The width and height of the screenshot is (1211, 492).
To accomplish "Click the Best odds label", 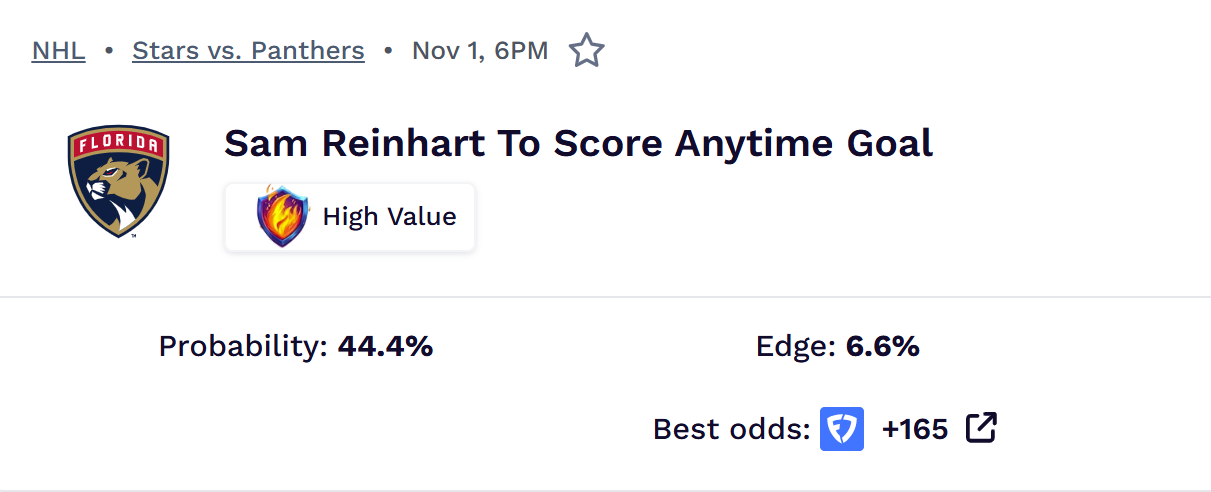I will (731, 429).
